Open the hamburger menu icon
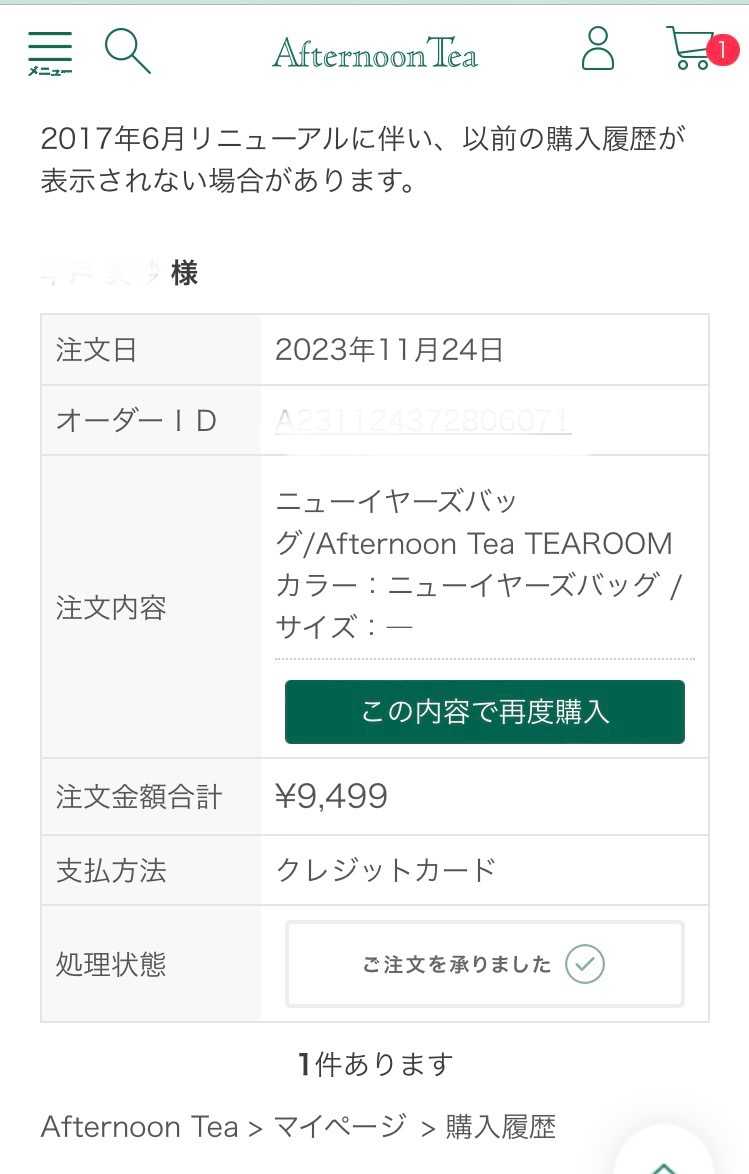Viewport: 749px width, 1174px height. pyautogui.click(x=49, y=52)
